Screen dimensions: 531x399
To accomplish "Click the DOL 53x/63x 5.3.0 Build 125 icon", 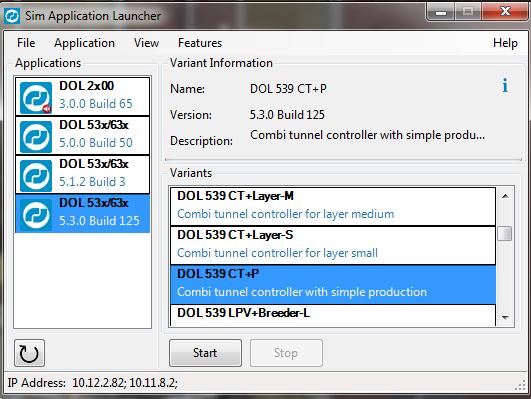I will 36,214.
